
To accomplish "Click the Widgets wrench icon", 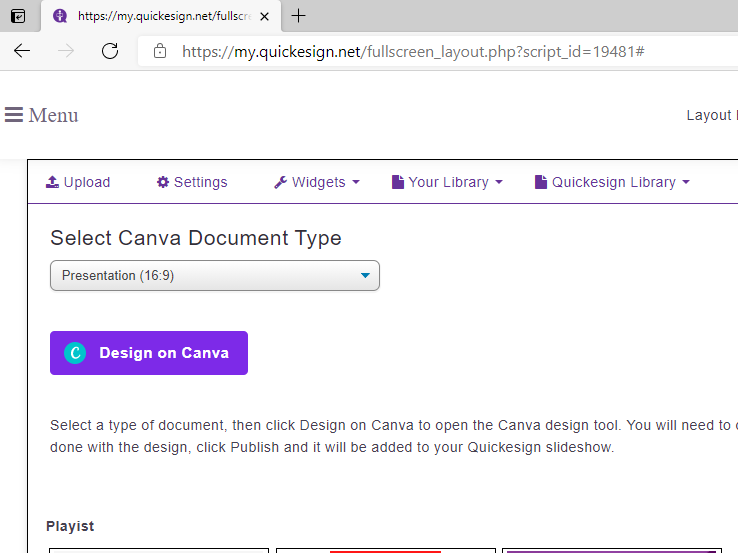I will tap(281, 182).
